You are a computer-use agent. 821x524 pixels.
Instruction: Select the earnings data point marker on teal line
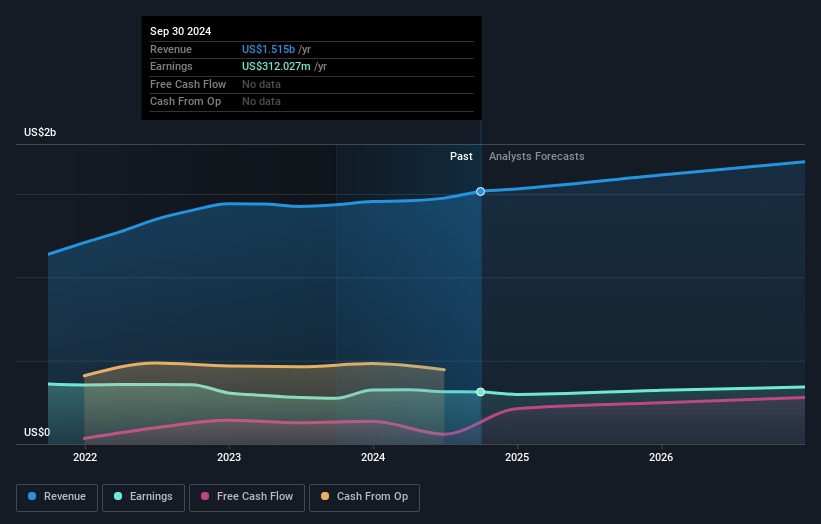(x=481, y=392)
